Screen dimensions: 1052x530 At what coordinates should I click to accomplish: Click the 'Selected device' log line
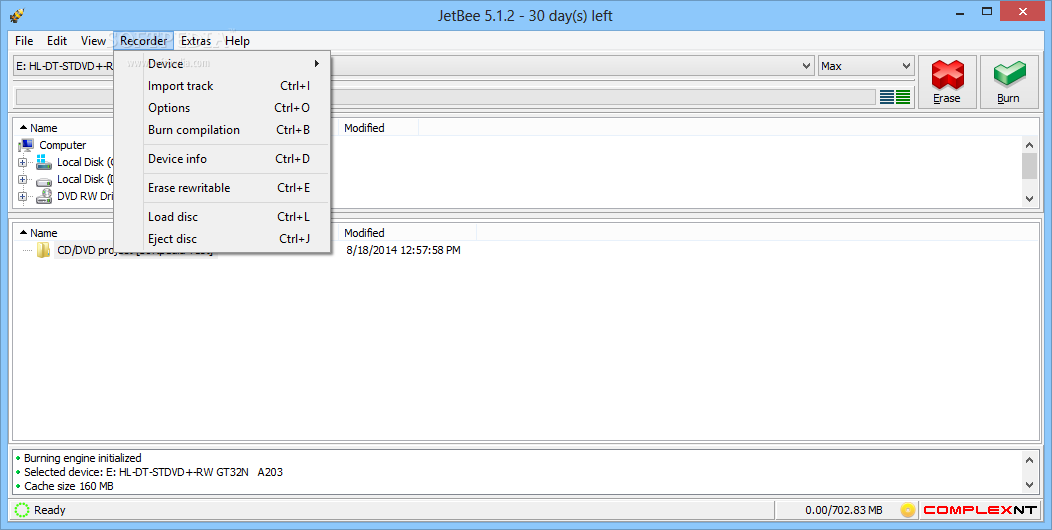tap(154, 472)
